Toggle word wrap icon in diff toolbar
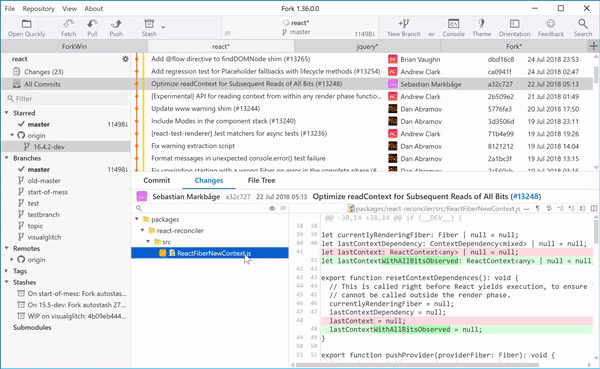 pos(549,208)
